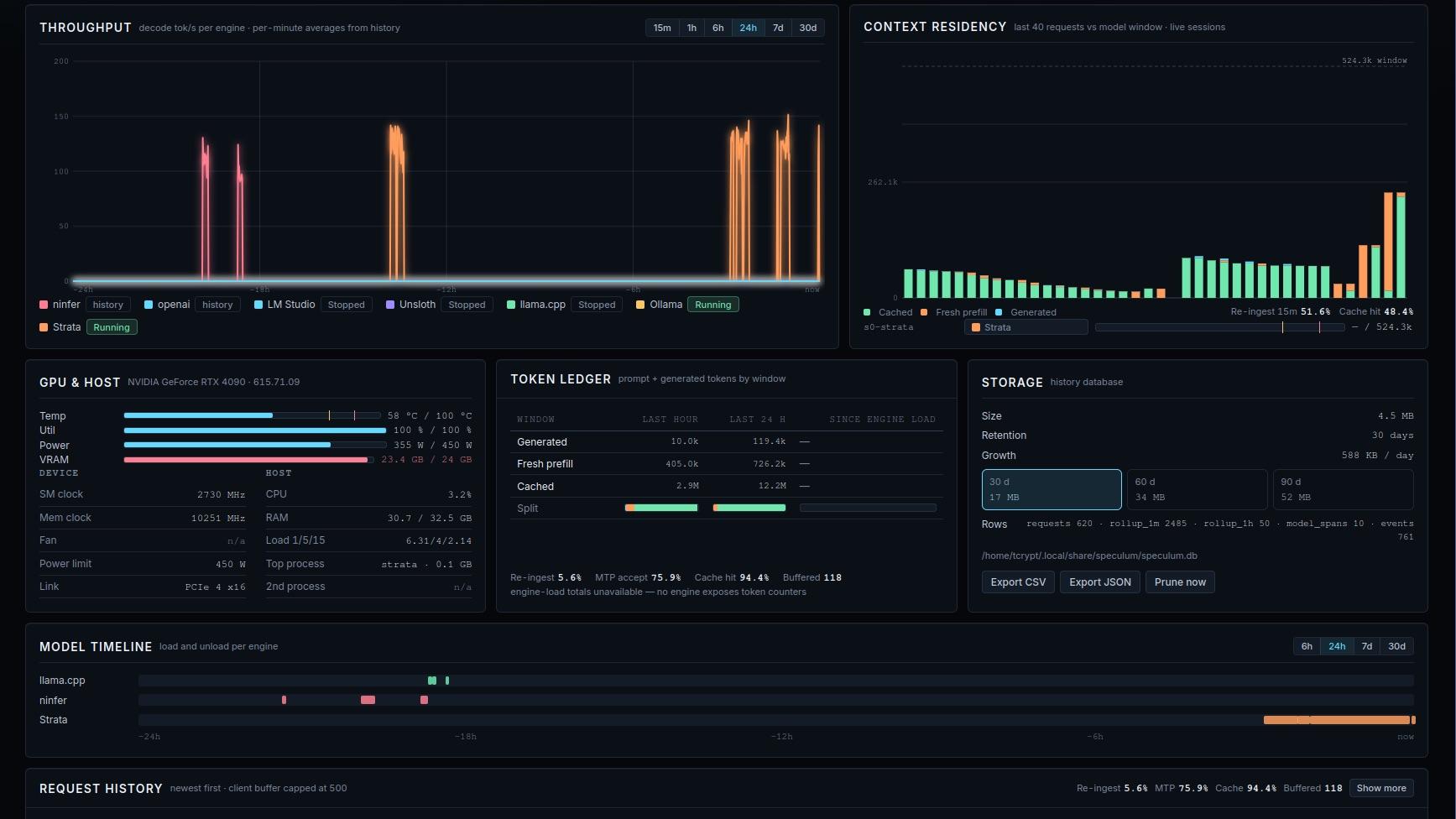Switch throughput chart to 30d
Image resolution: width=1456 pixels, height=819 pixels.
(x=808, y=28)
